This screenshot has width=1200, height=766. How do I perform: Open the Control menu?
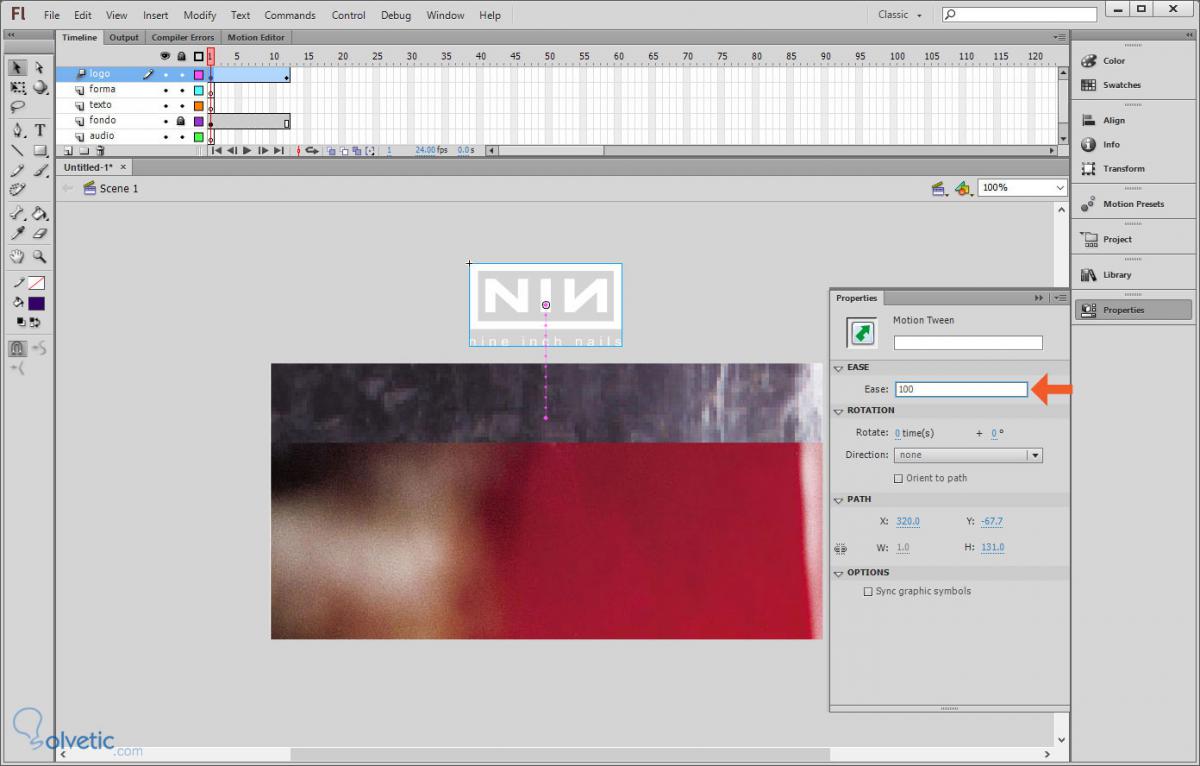[348, 15]
